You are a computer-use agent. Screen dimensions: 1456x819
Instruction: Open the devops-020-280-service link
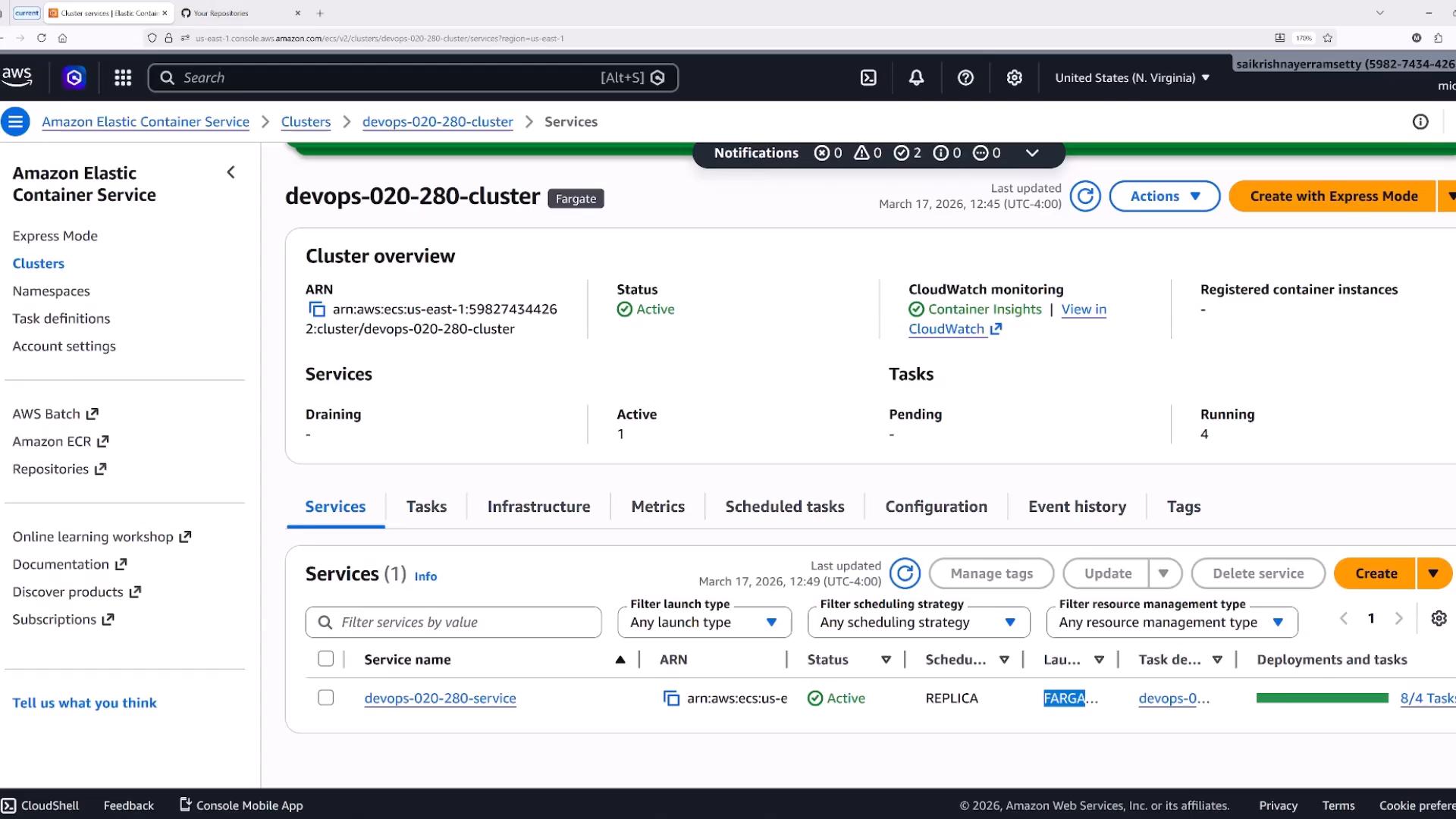440,698
